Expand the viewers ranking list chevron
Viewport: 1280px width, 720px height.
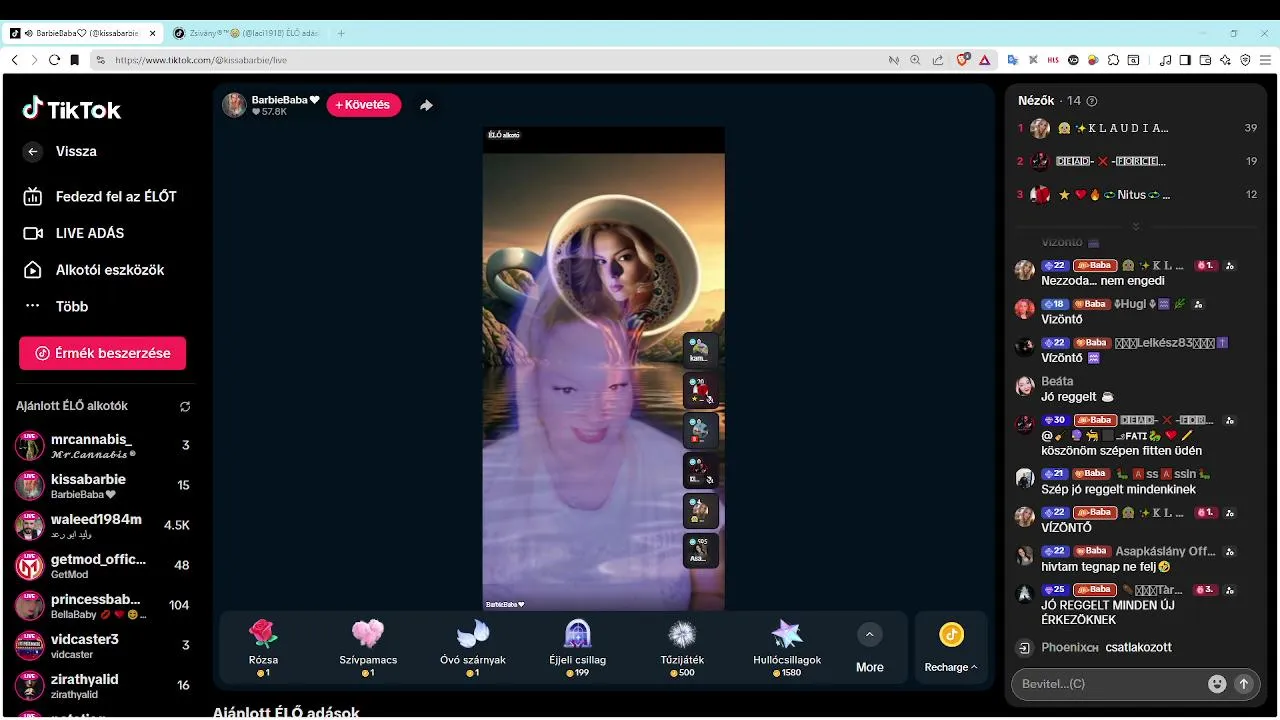[1136, 227]
